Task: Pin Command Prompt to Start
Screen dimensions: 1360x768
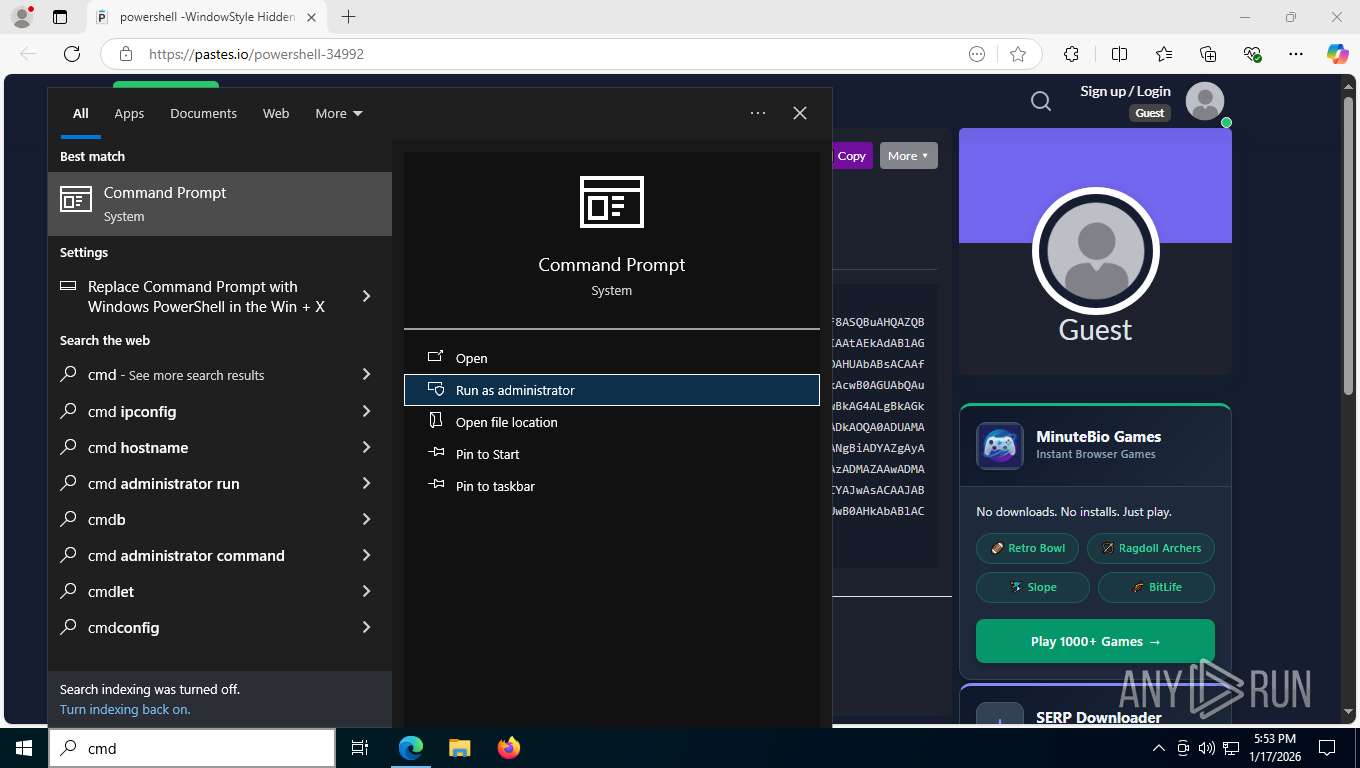Action: pyautogui.click(x=612, y=454)
